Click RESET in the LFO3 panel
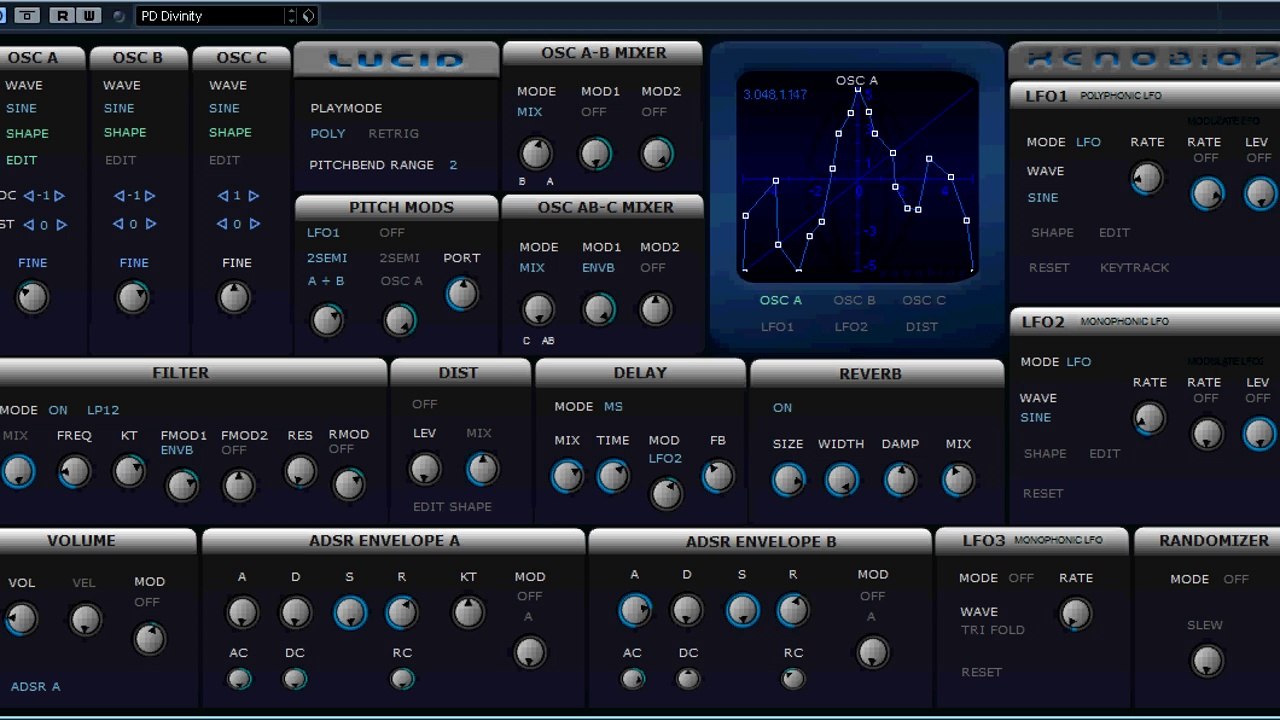Viewport: 1280px width, 720px height. pos(981,672)
